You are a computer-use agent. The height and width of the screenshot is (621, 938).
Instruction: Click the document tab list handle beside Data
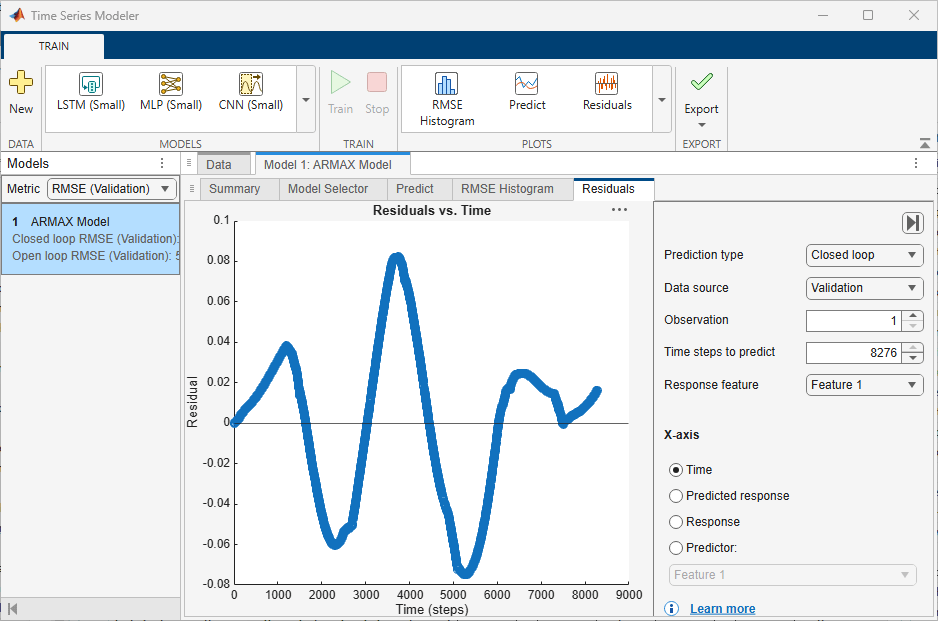[188, 163]
